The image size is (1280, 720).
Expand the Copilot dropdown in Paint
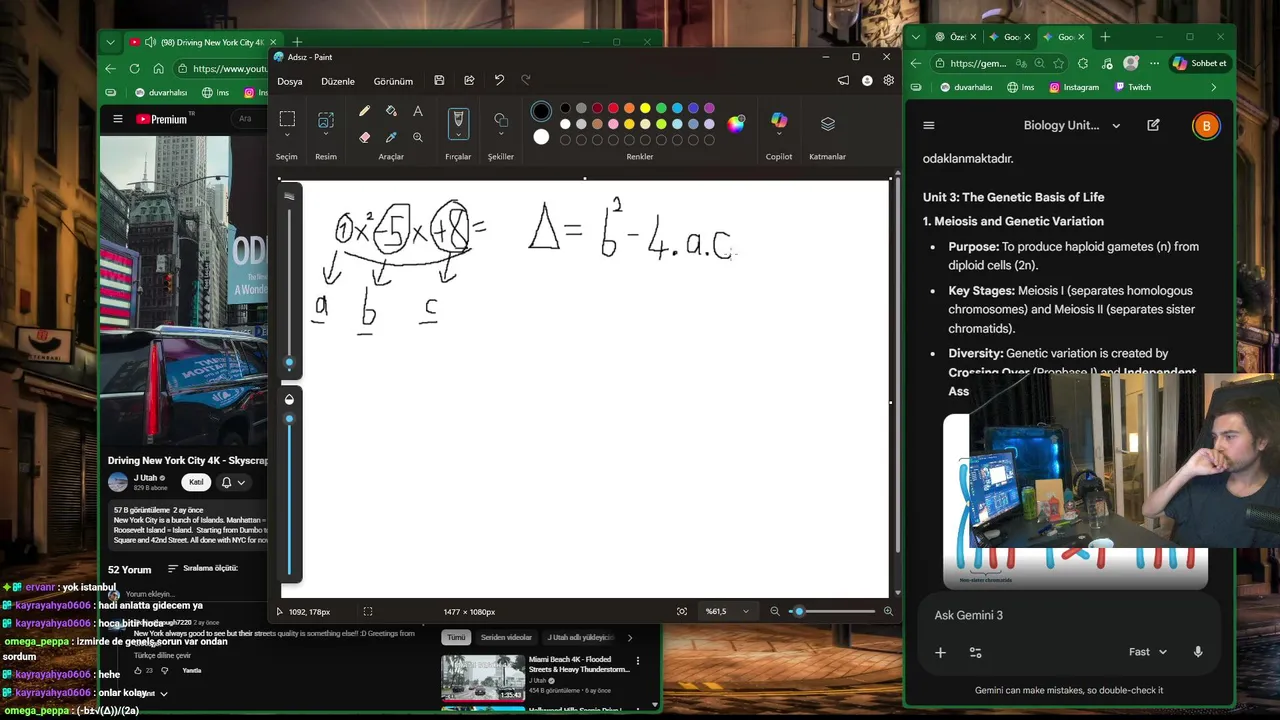779,135
